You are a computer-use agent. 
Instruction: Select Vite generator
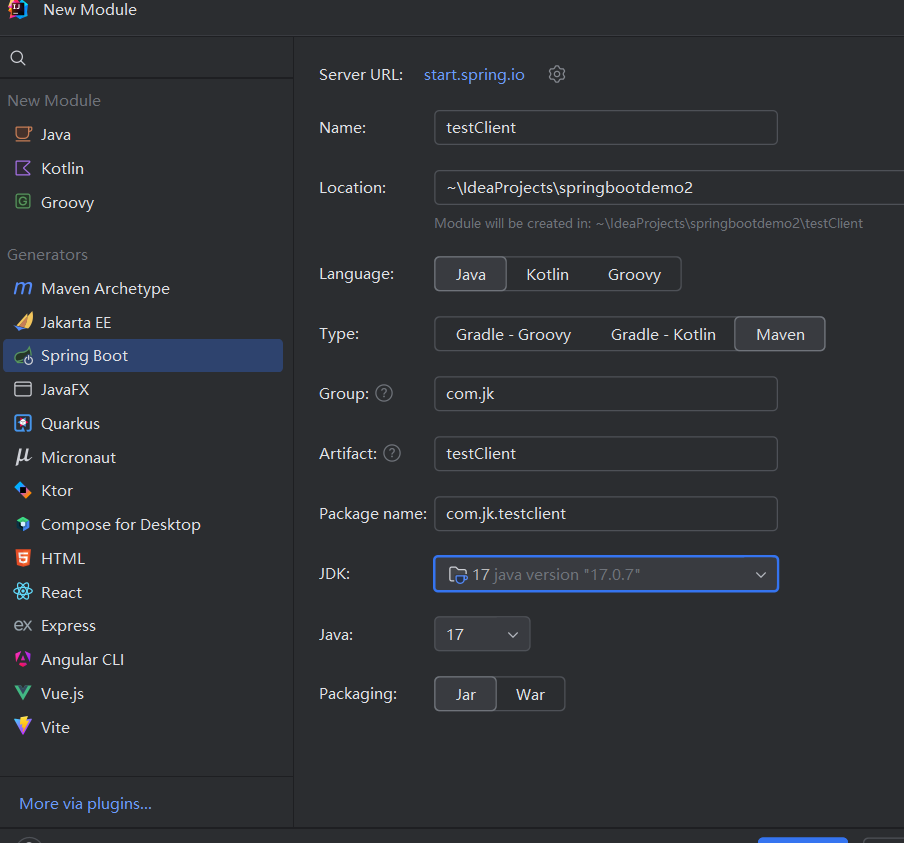tap(143, 727)
